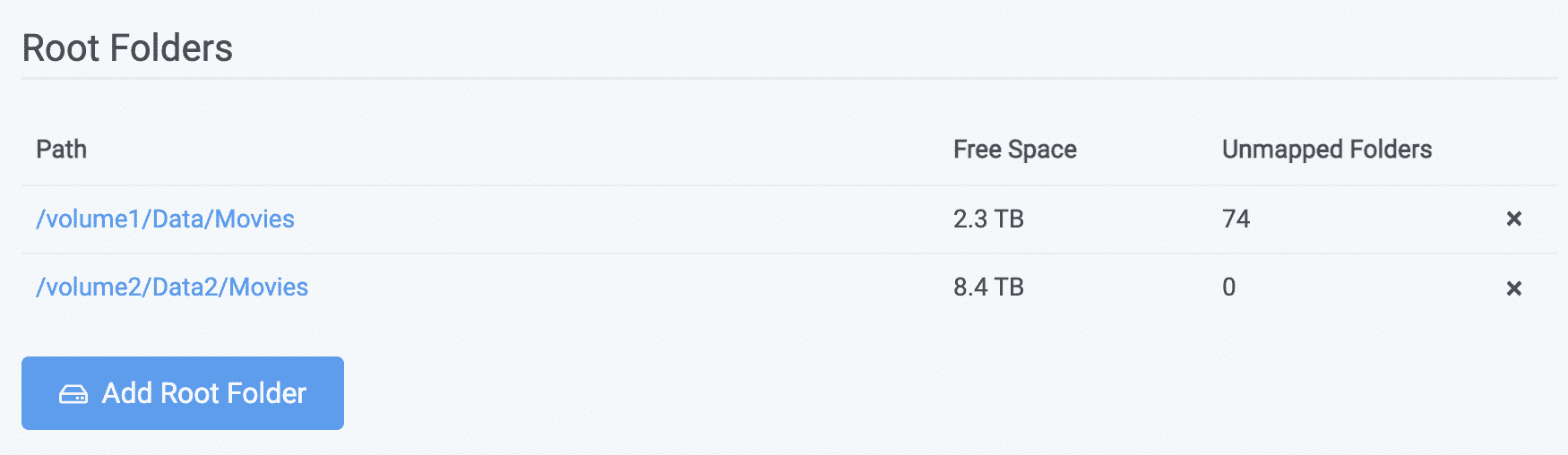Select the volume2 table row

point(789,288)
